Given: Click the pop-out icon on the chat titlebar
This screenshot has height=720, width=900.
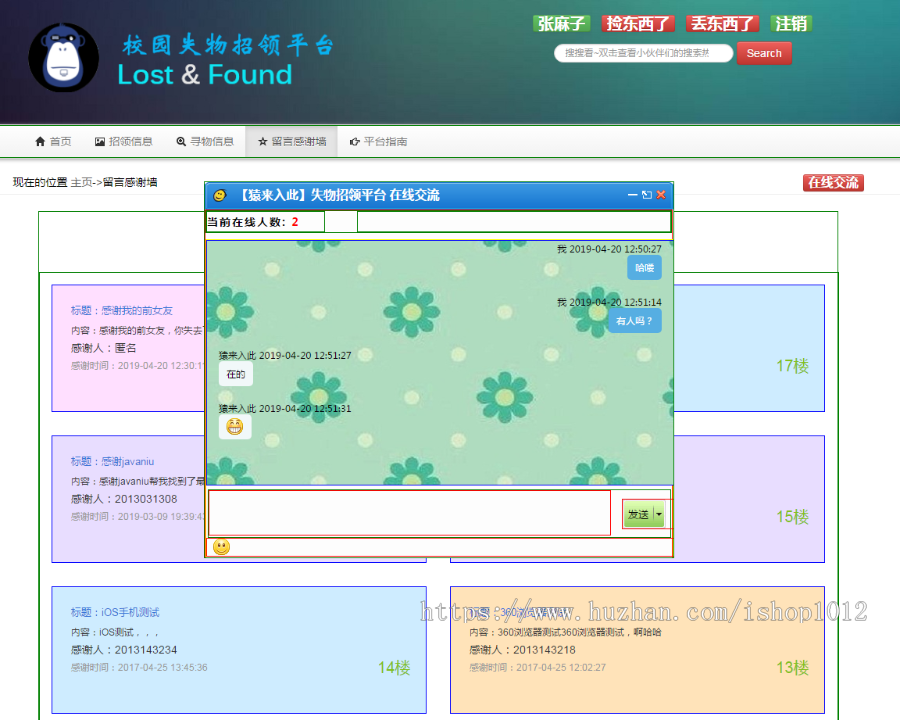Looking at the screenshot, I should point(645,195).
